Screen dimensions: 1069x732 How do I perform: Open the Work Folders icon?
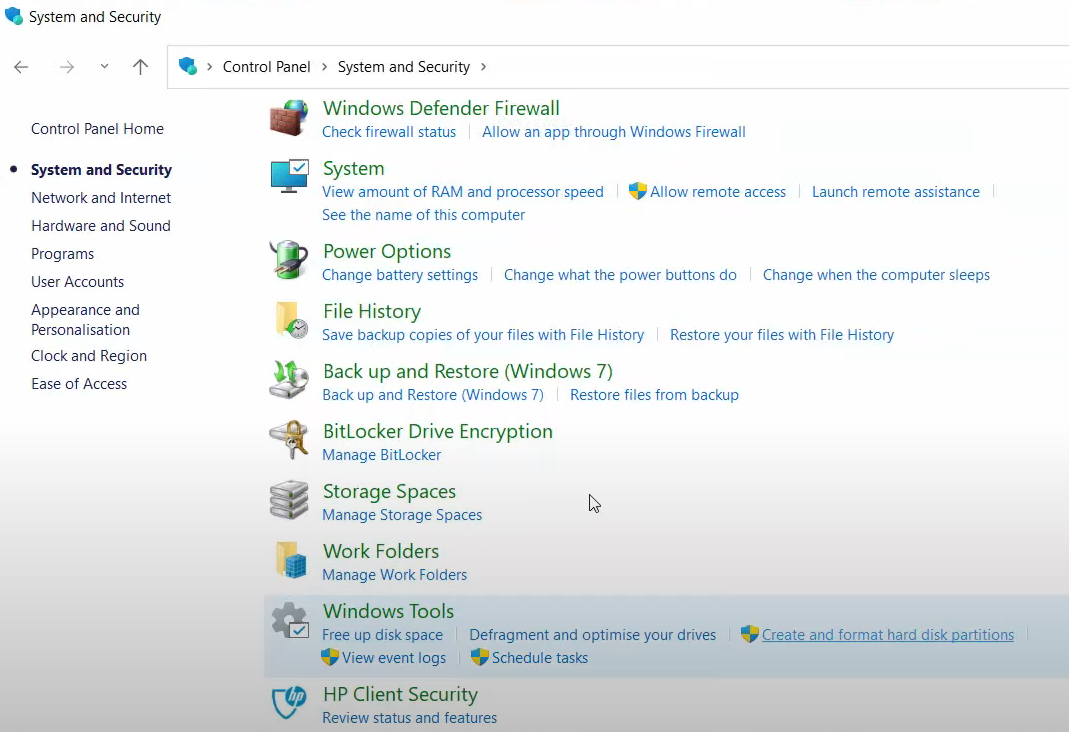point(289,561)
